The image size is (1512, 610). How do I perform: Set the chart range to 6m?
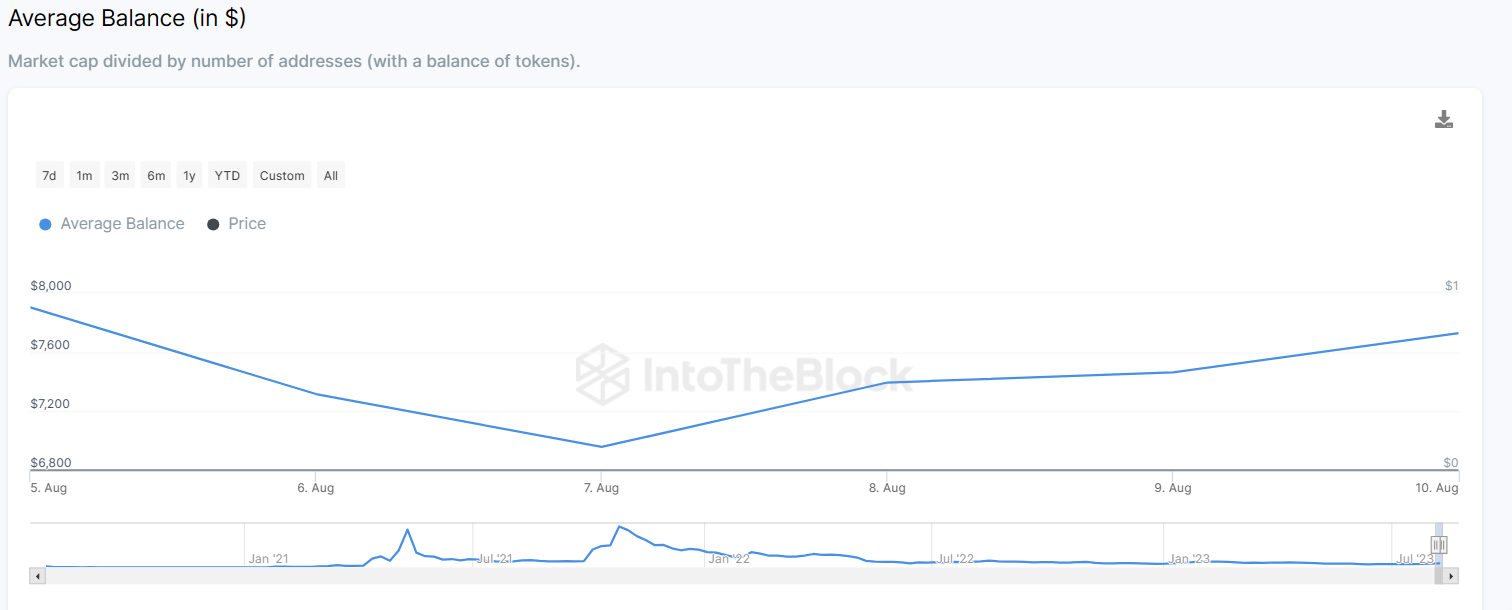click(156, 176)
